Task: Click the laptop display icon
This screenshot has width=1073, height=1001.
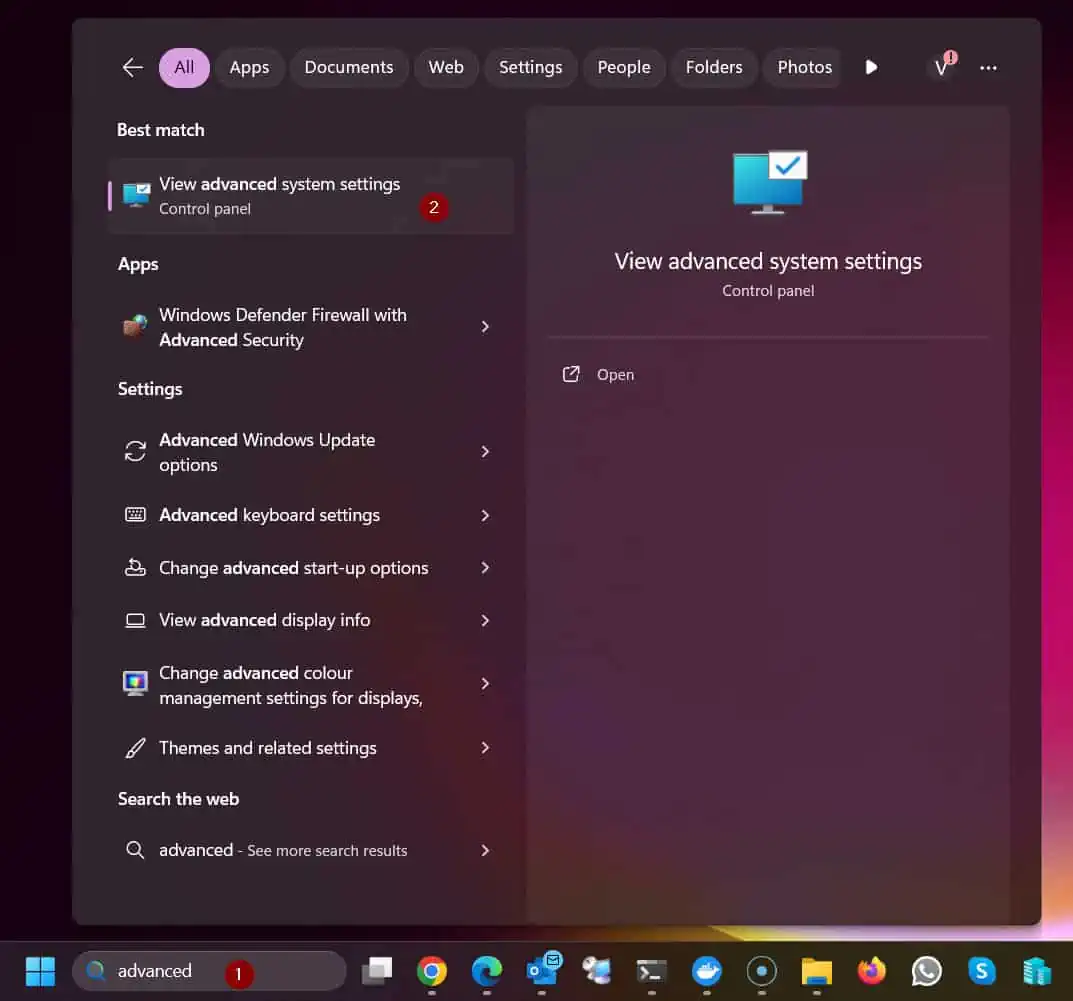Action: pyautogui.click(x=135, y=620)
